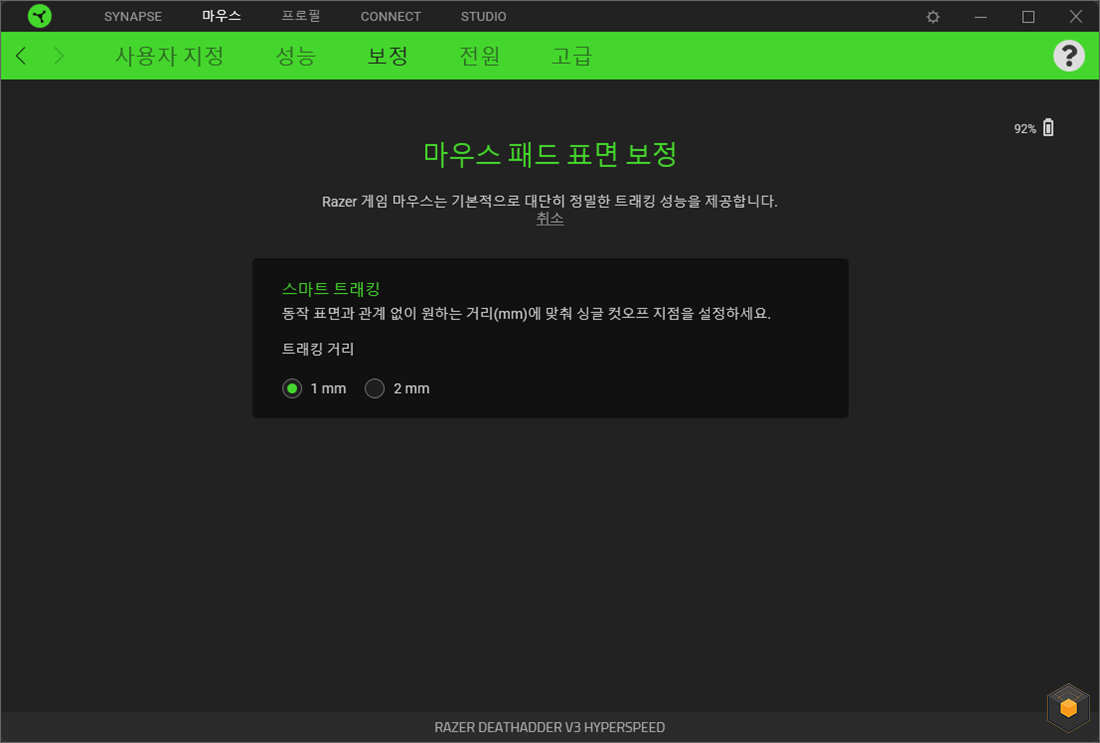Open the 프로필 tab

(301, 15)
